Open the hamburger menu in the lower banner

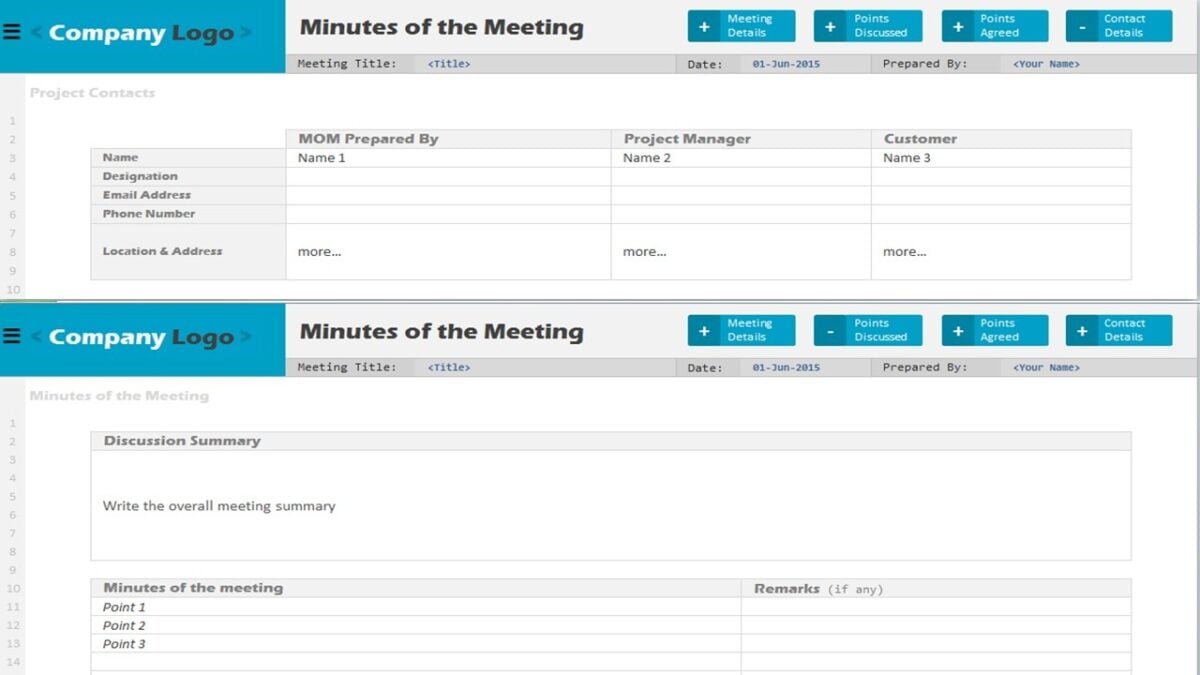click(x=12, y=334)
